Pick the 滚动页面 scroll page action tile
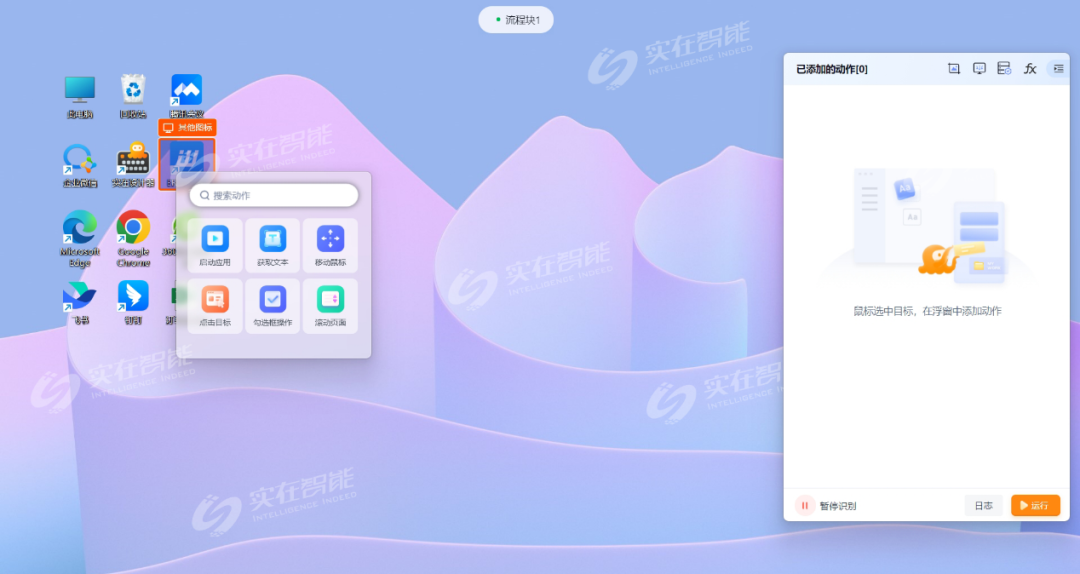The image size is (1080, 574). [x=331, y=306]
